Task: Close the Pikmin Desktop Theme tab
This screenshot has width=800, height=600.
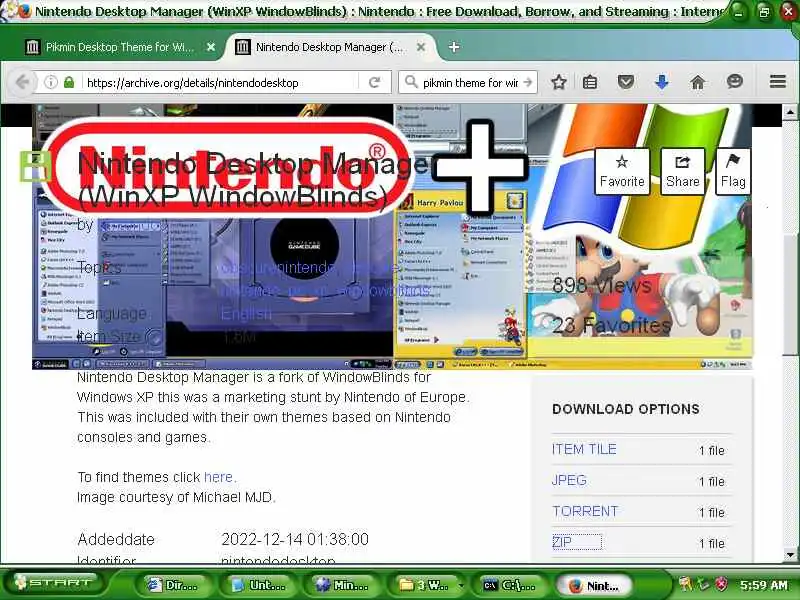Action: pyautogui.click(x=210, y=47)
